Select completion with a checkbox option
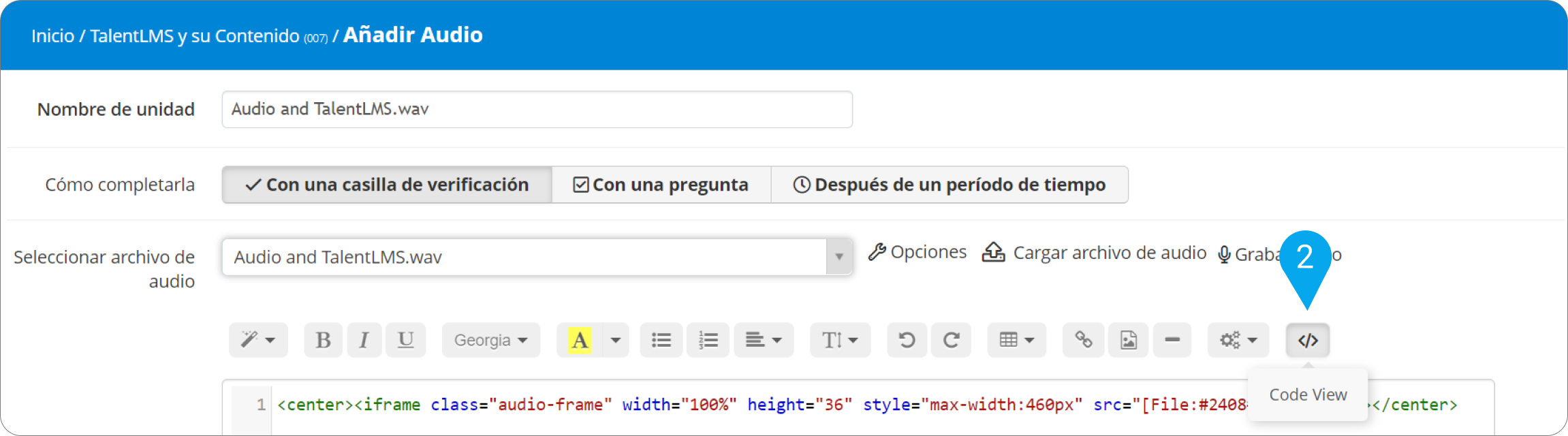Viewport: 1568px width, 436px height. (387, 185)
